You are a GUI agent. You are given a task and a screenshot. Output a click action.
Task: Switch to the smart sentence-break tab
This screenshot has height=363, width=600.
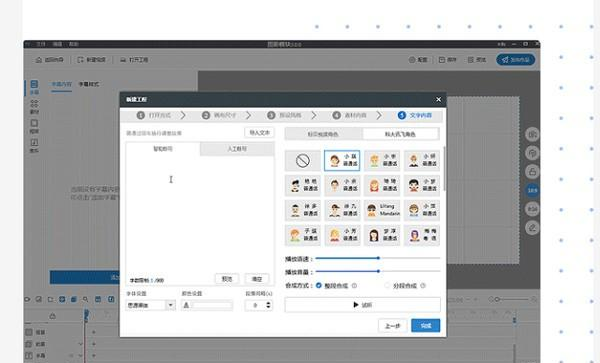163,149
